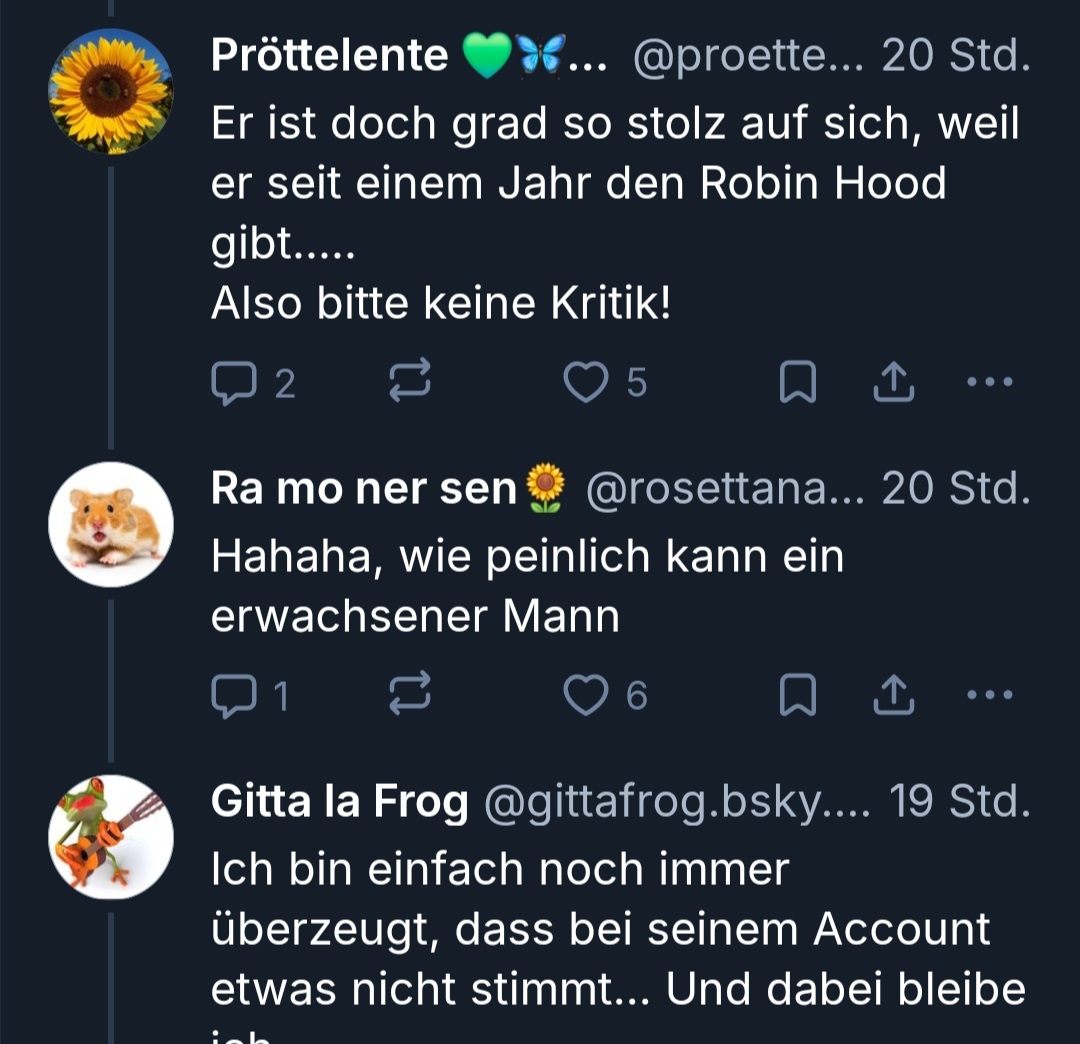
Task: Open three-dot menu on Ra mo ner sen's post
Action: pos(991,695)
